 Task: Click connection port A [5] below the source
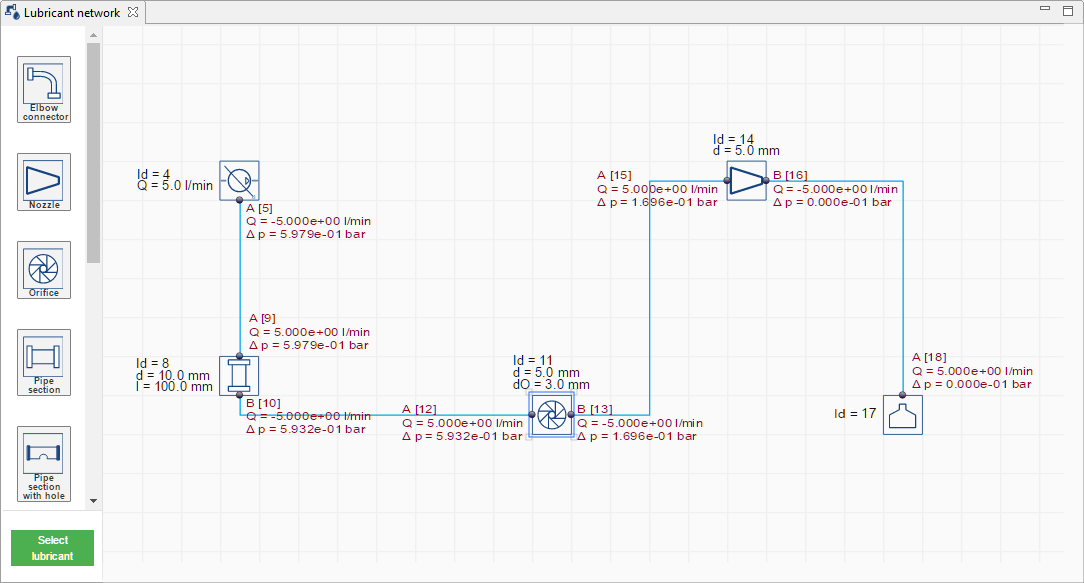click(x=239, y=200)
